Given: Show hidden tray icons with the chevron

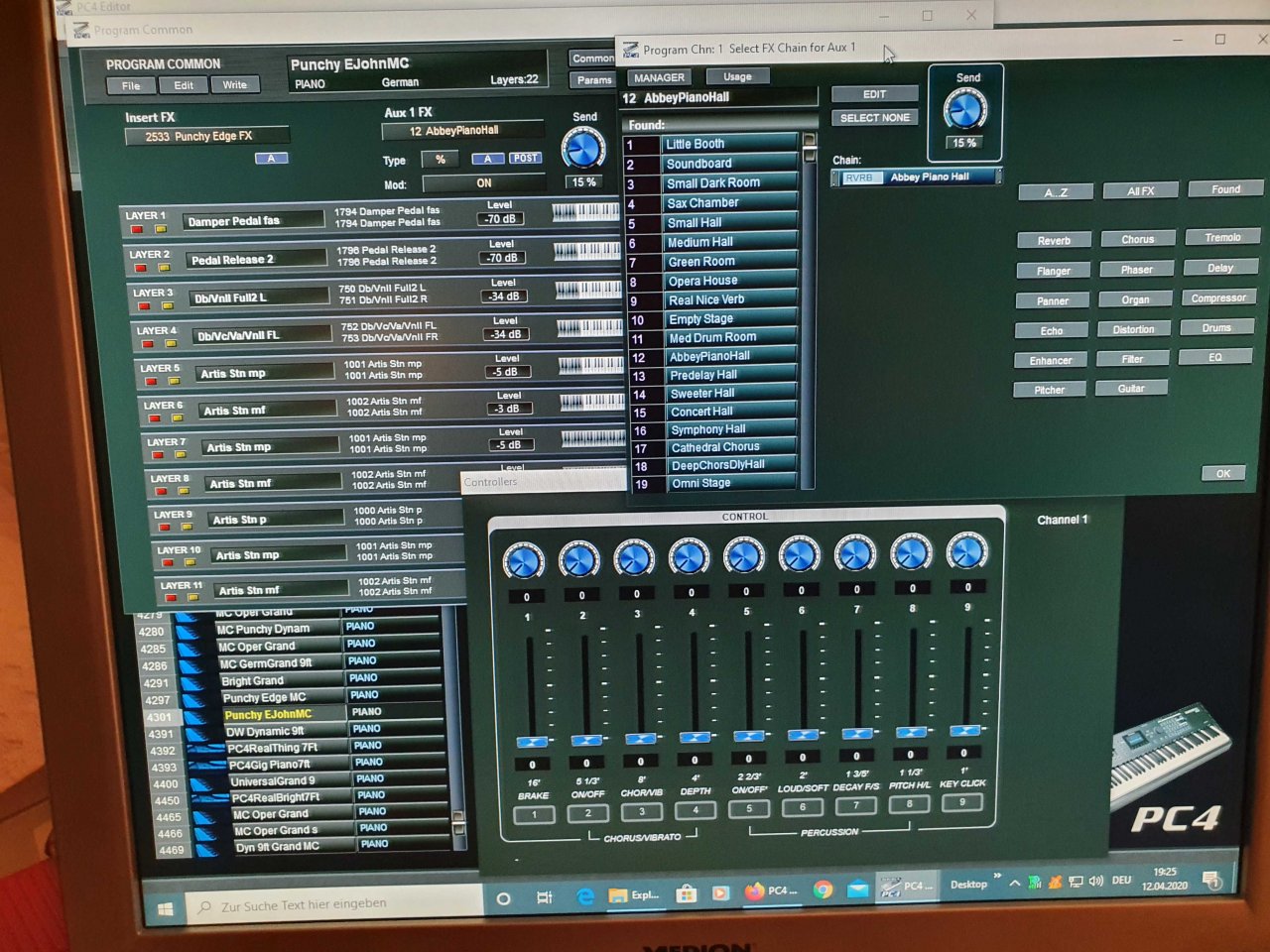Looking at the screenshot, I should coord(1014,883).
